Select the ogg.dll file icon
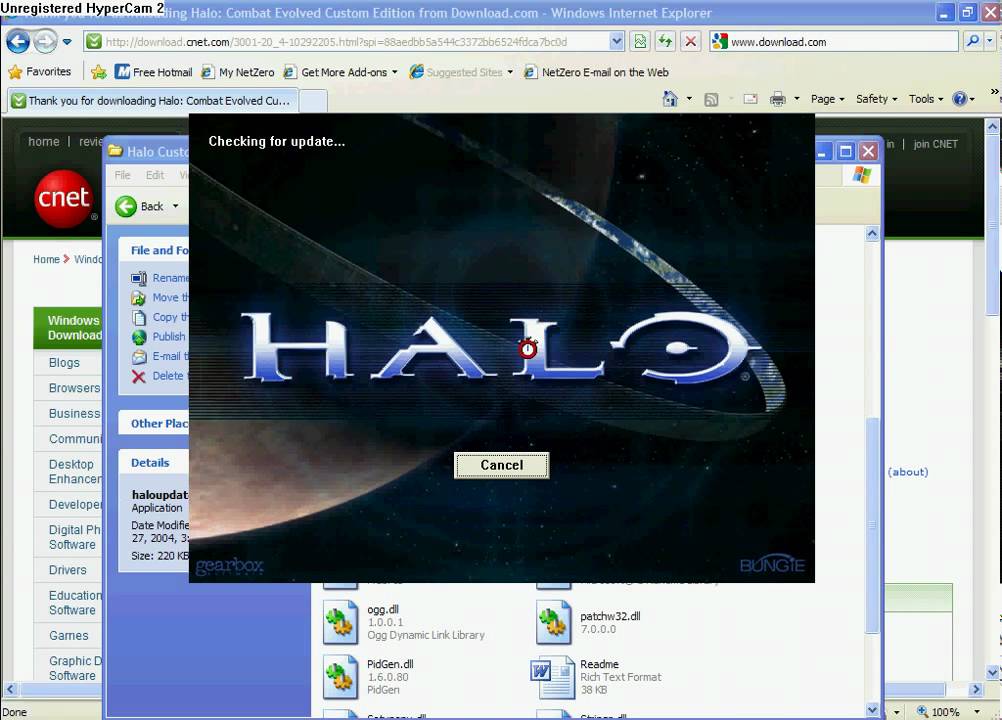This screenshot has width=1002, height=720. coord(340,622)
